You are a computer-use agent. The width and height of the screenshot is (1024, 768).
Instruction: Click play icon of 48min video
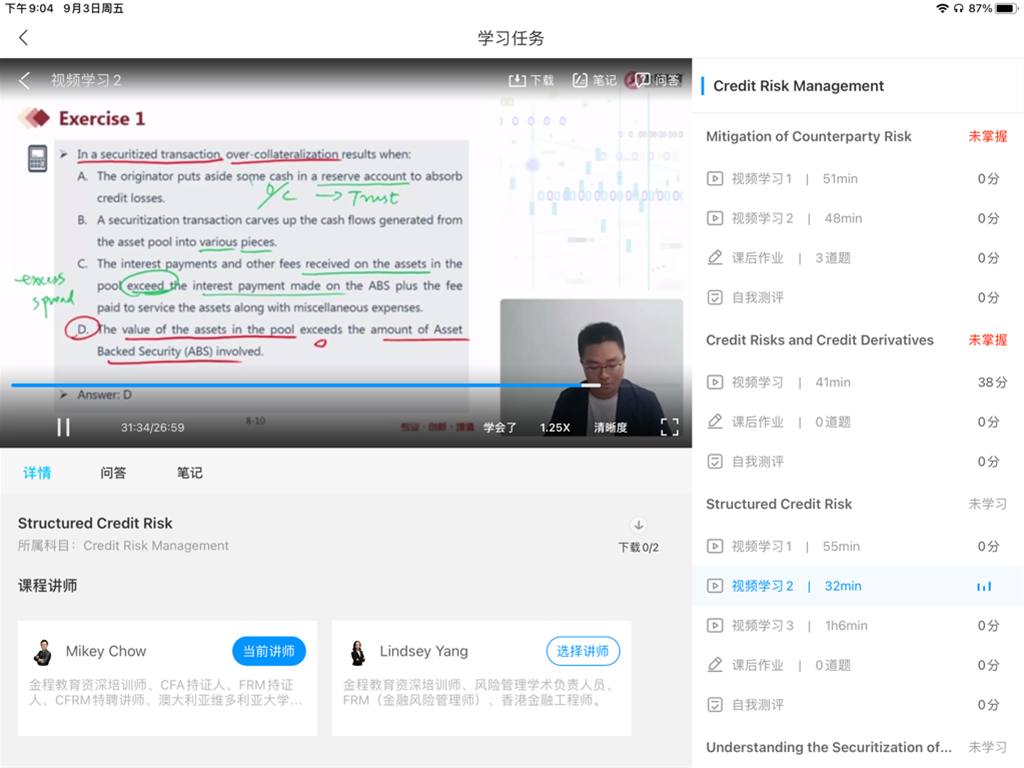click(x=715, y=218)
